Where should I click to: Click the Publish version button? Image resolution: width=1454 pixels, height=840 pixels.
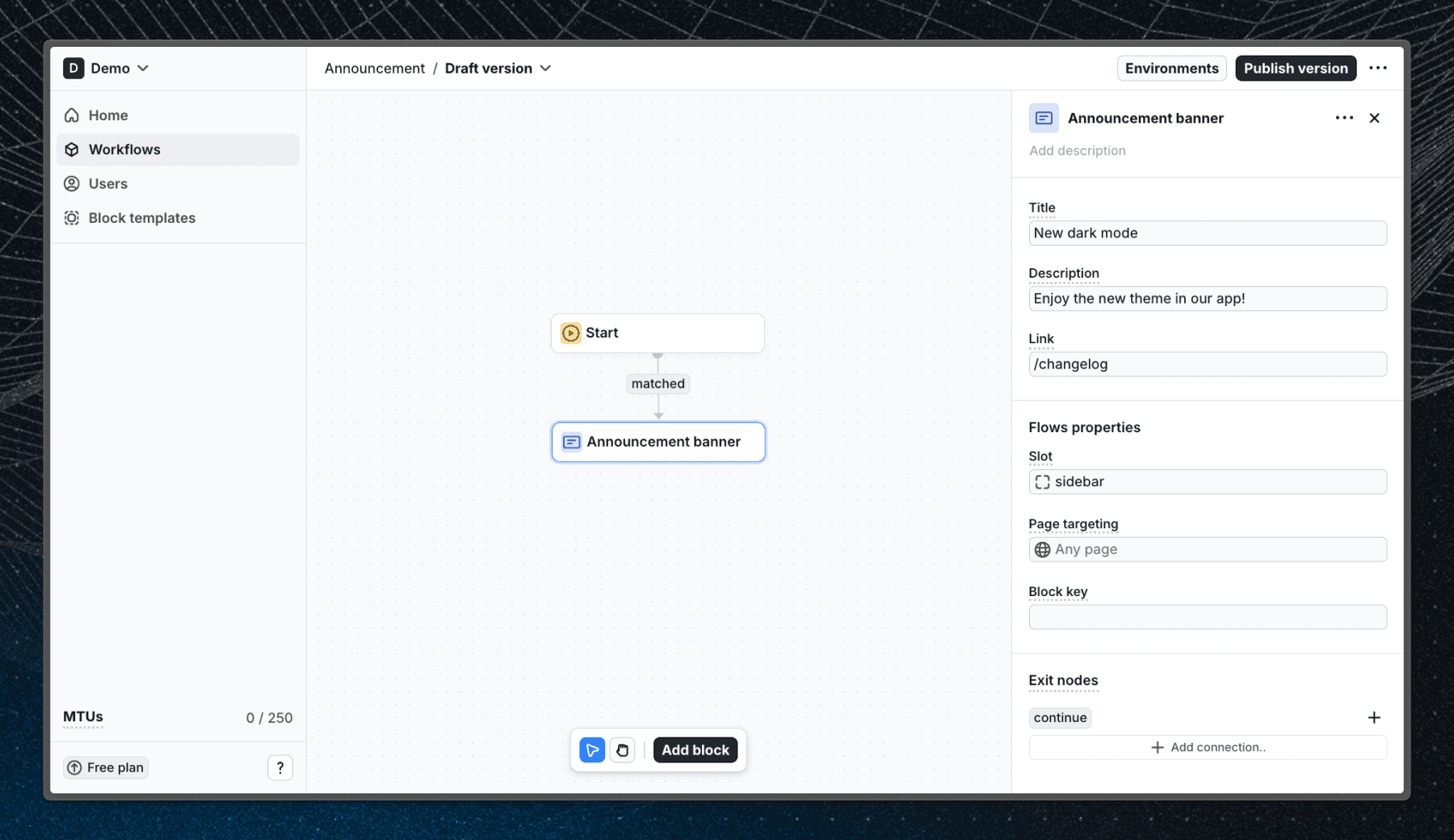pos(1295,68)
